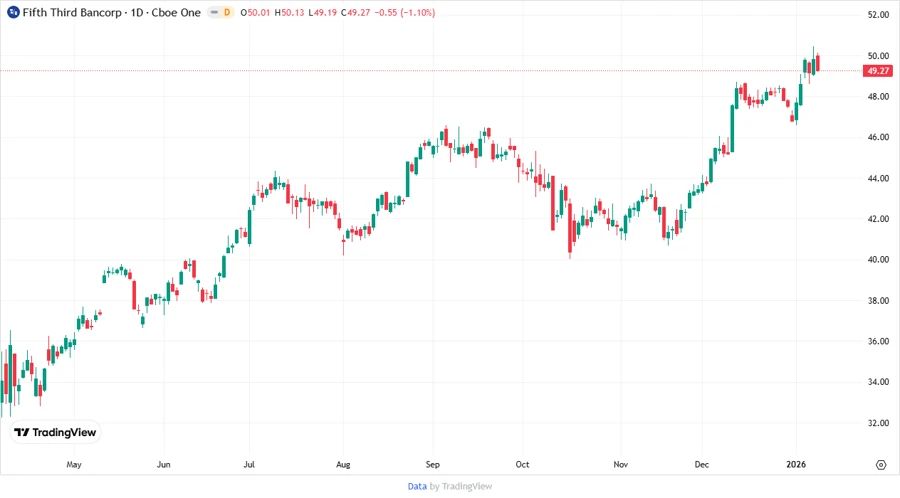
Task: Click the by TradingView attribution text
Action: tap(461, 486)
